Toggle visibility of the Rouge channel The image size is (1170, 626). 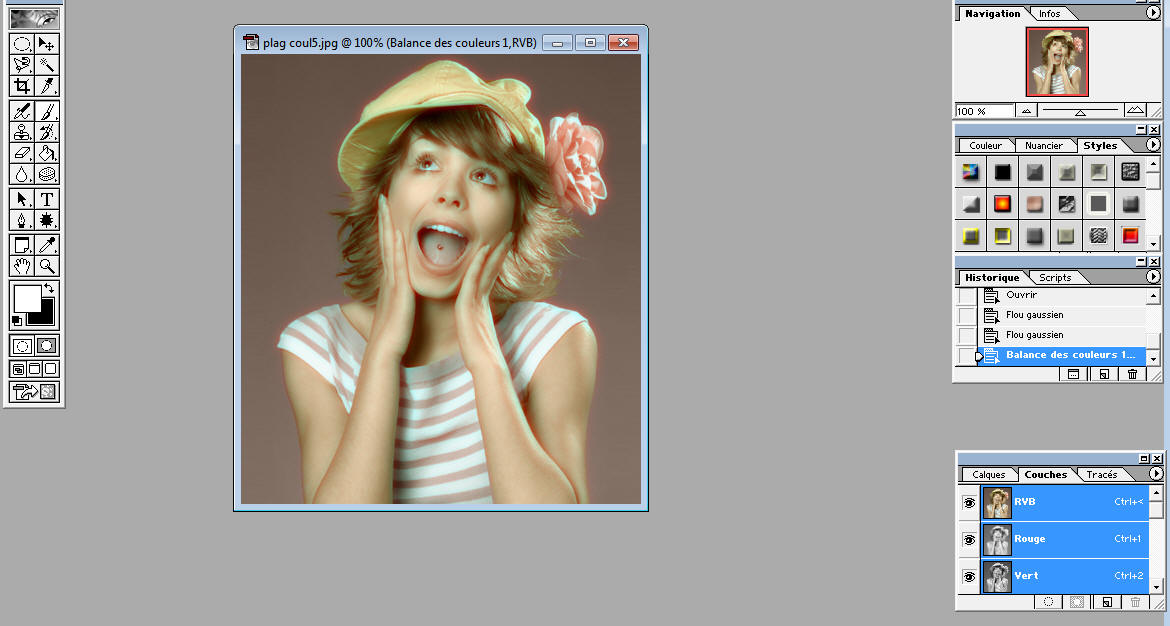(969, 539)
